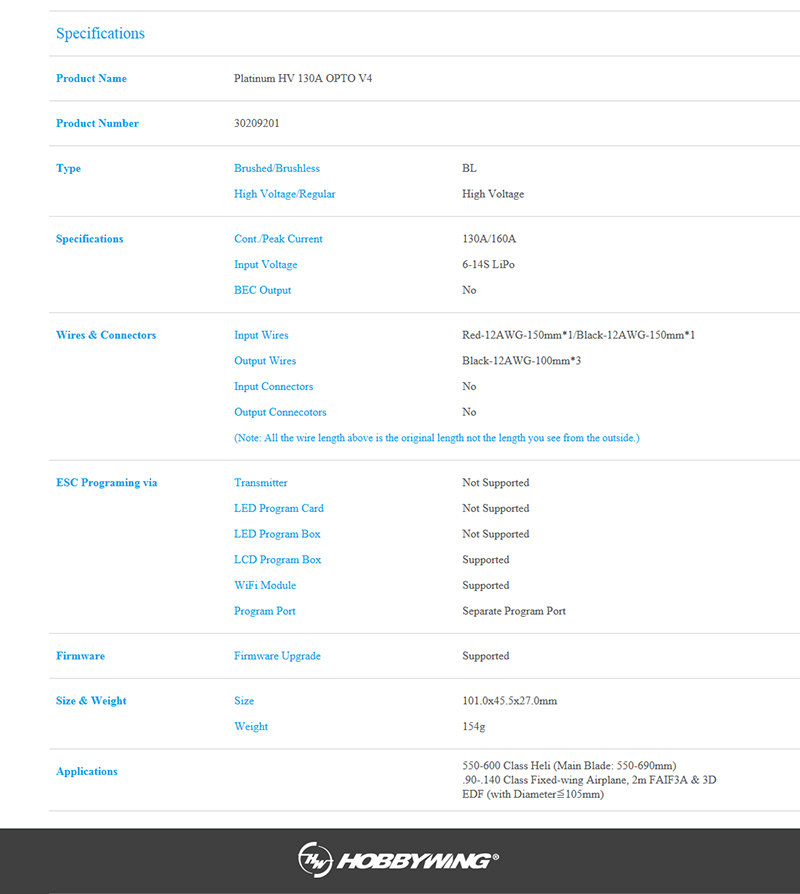Click the No value for Output Connecotors
The height and width of the screenshot is (894, 800).
(x=469, y=412)
